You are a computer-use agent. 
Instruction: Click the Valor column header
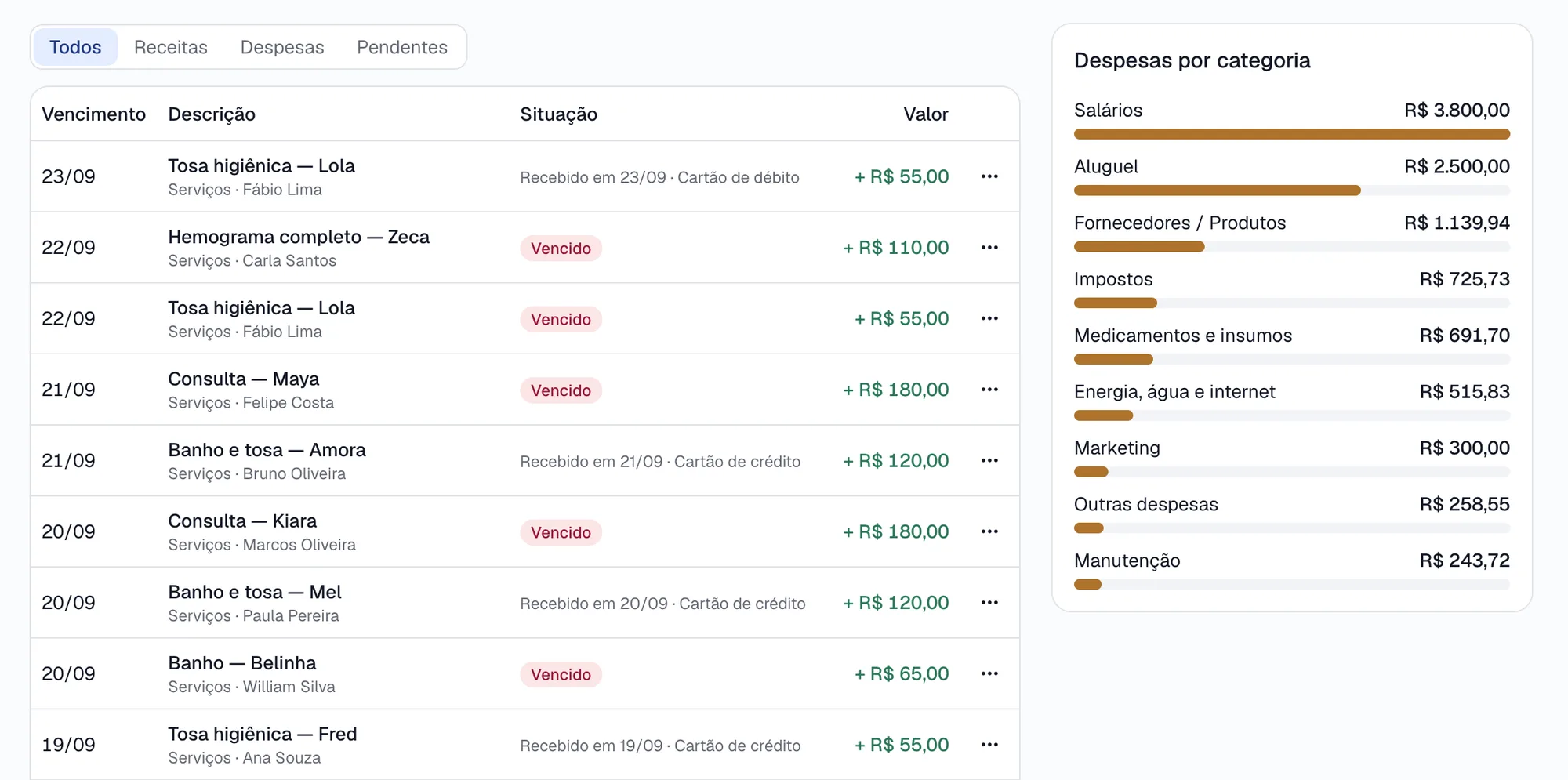(926, 114)
